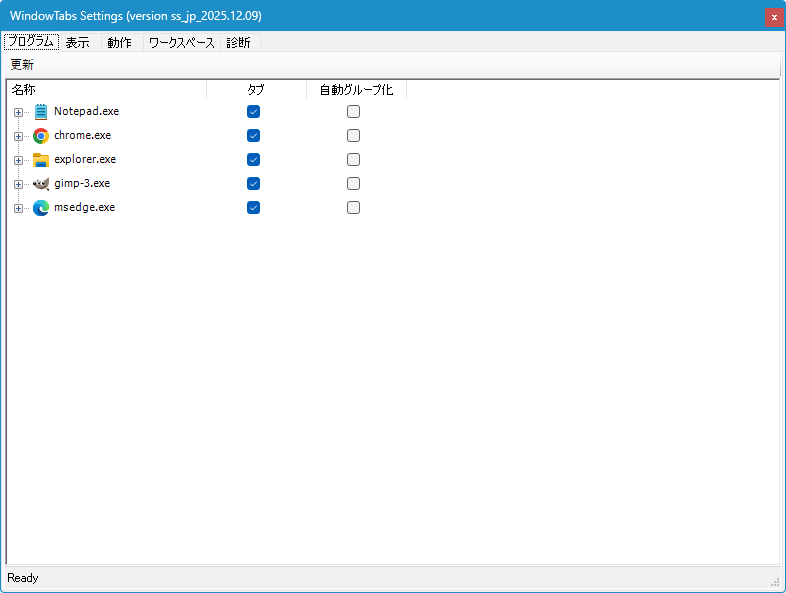Open the 動作 tab
Image resolution: width=786 pixels, height=593 pixels.
tap(119, 43)
